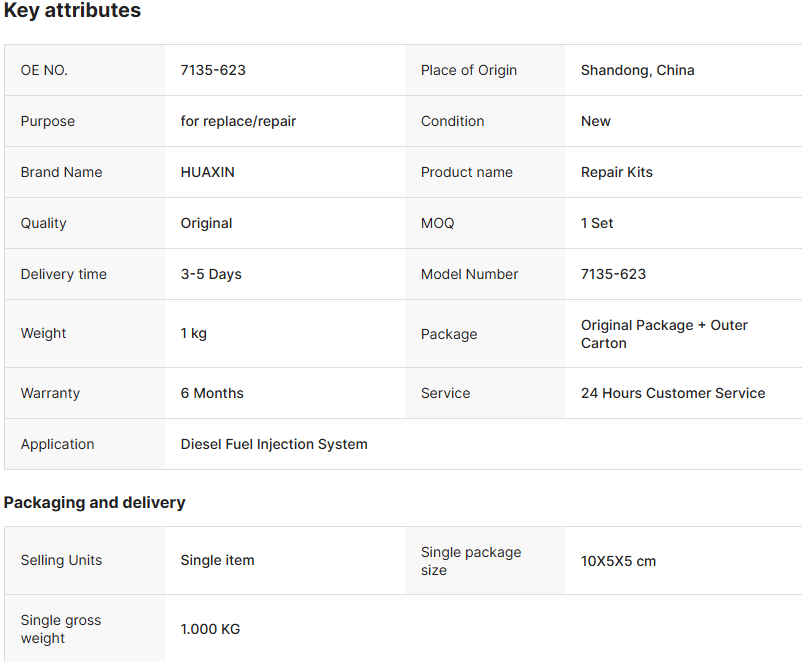Select the HUAXIN brand name value
Image resolution: width=802 pixels, height=662 pixels.
point(208,172)
